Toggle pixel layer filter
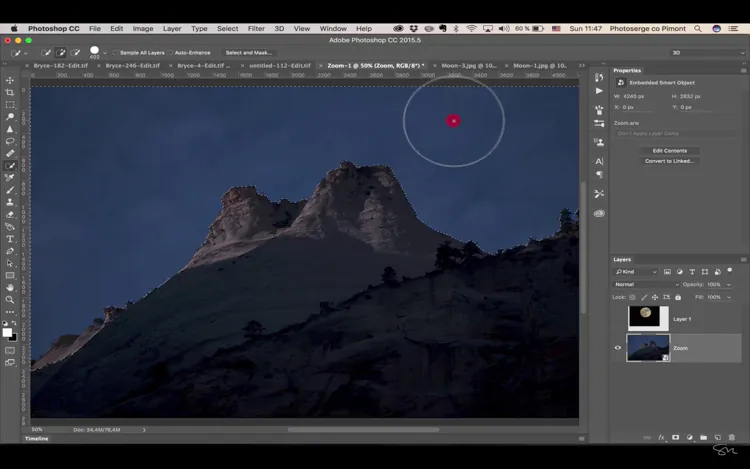Screen dimensions: 750x469 pos(667,272)
